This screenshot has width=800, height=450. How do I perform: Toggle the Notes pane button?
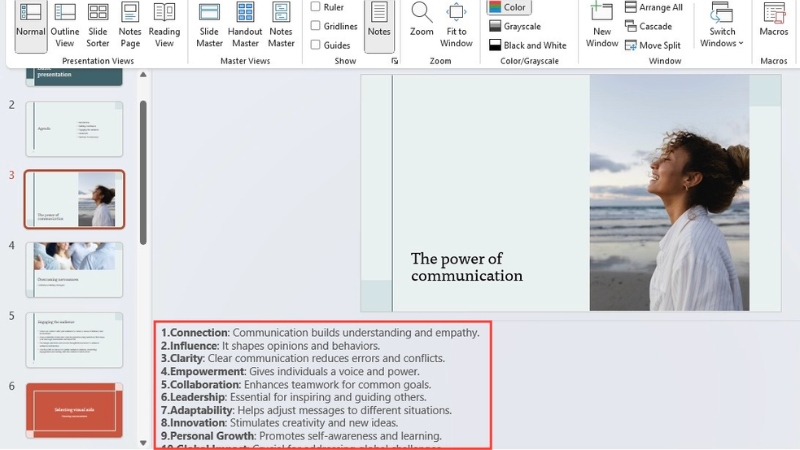pos(379,26)
